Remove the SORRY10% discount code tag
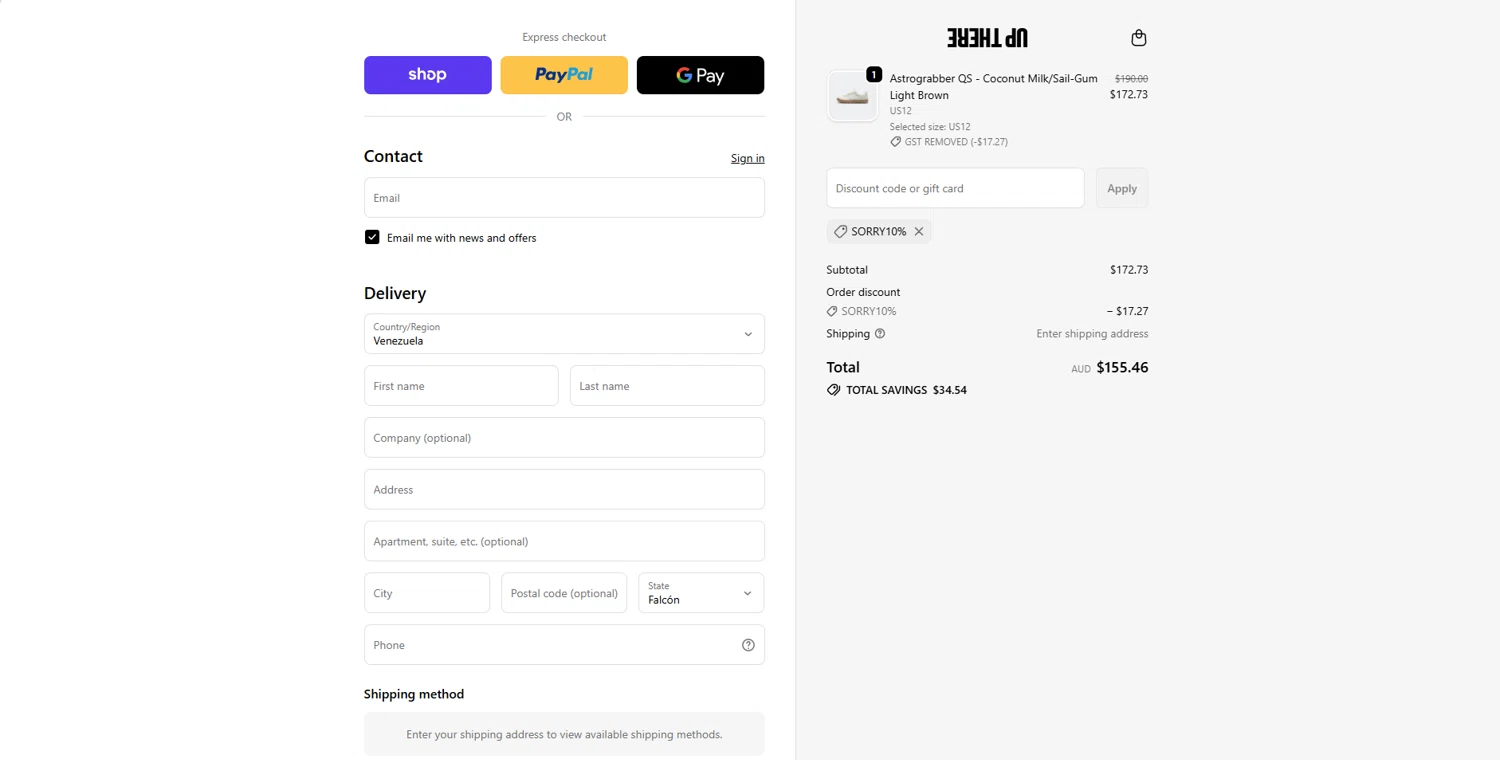Image resolution: width=1500 pixels, height=760 pixels. [919, 231]
